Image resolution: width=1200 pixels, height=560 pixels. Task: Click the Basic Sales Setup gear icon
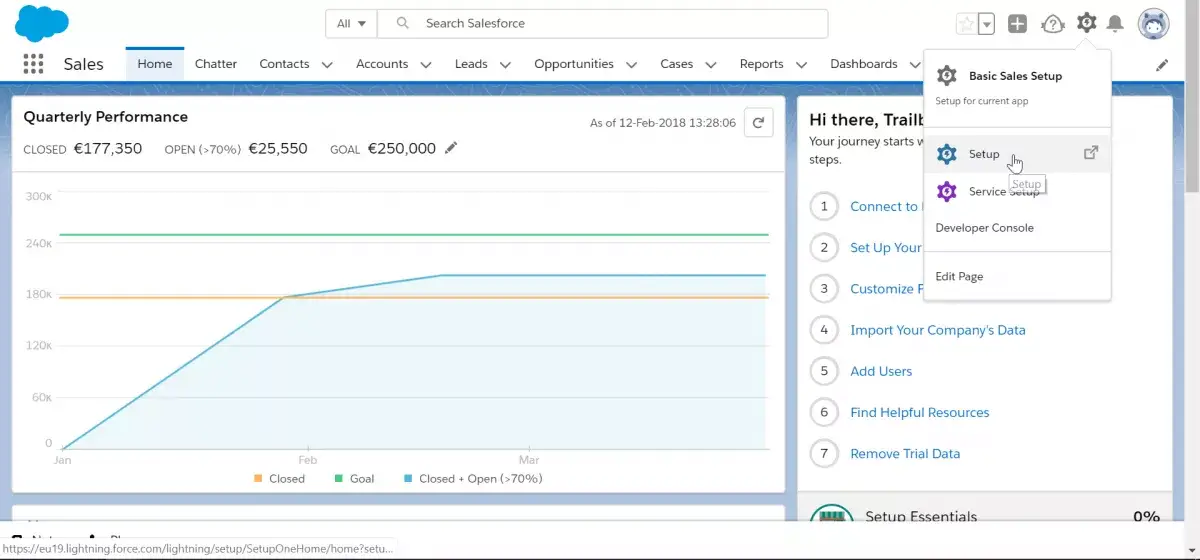[947, 76]
